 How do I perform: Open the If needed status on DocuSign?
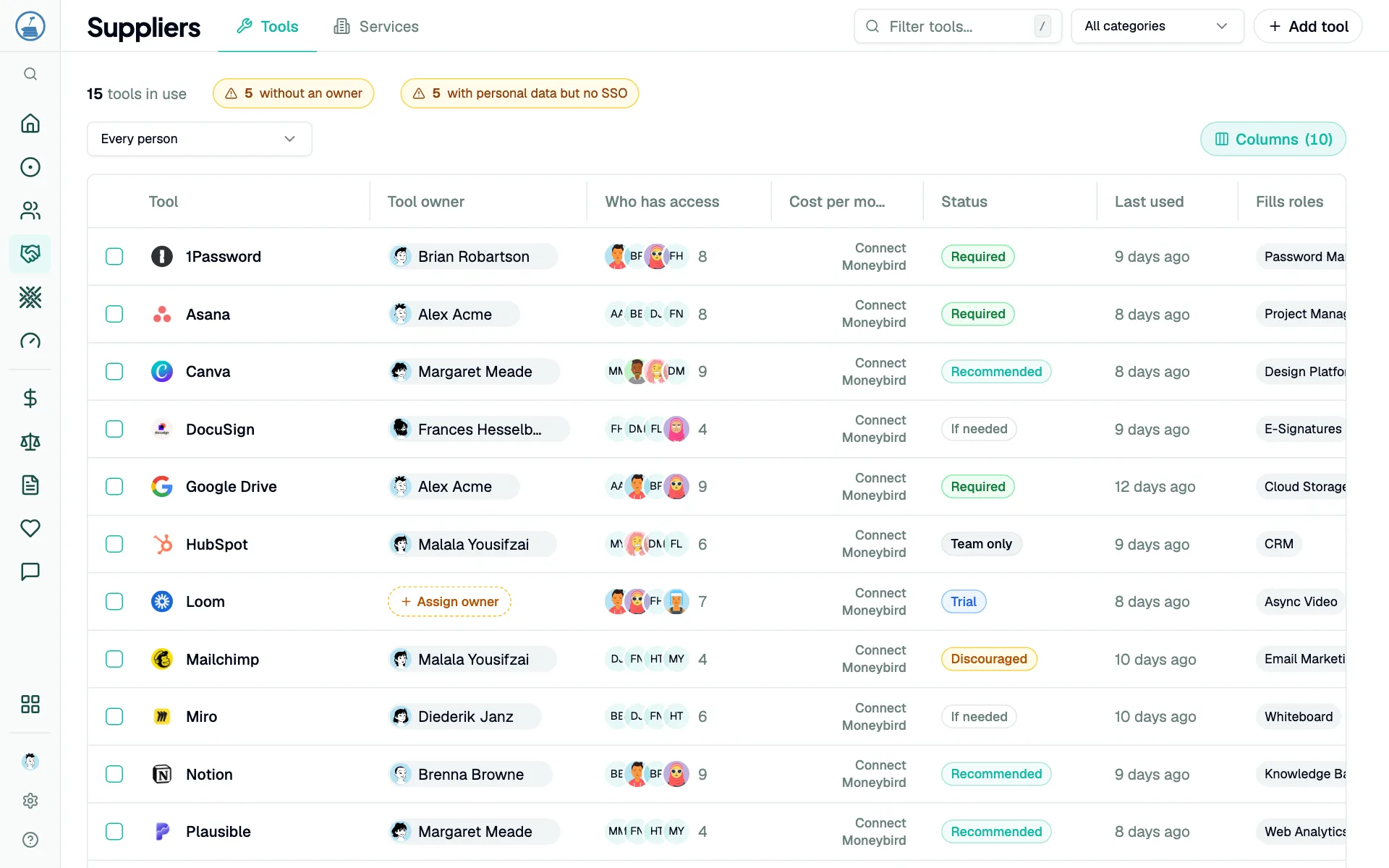978,429
